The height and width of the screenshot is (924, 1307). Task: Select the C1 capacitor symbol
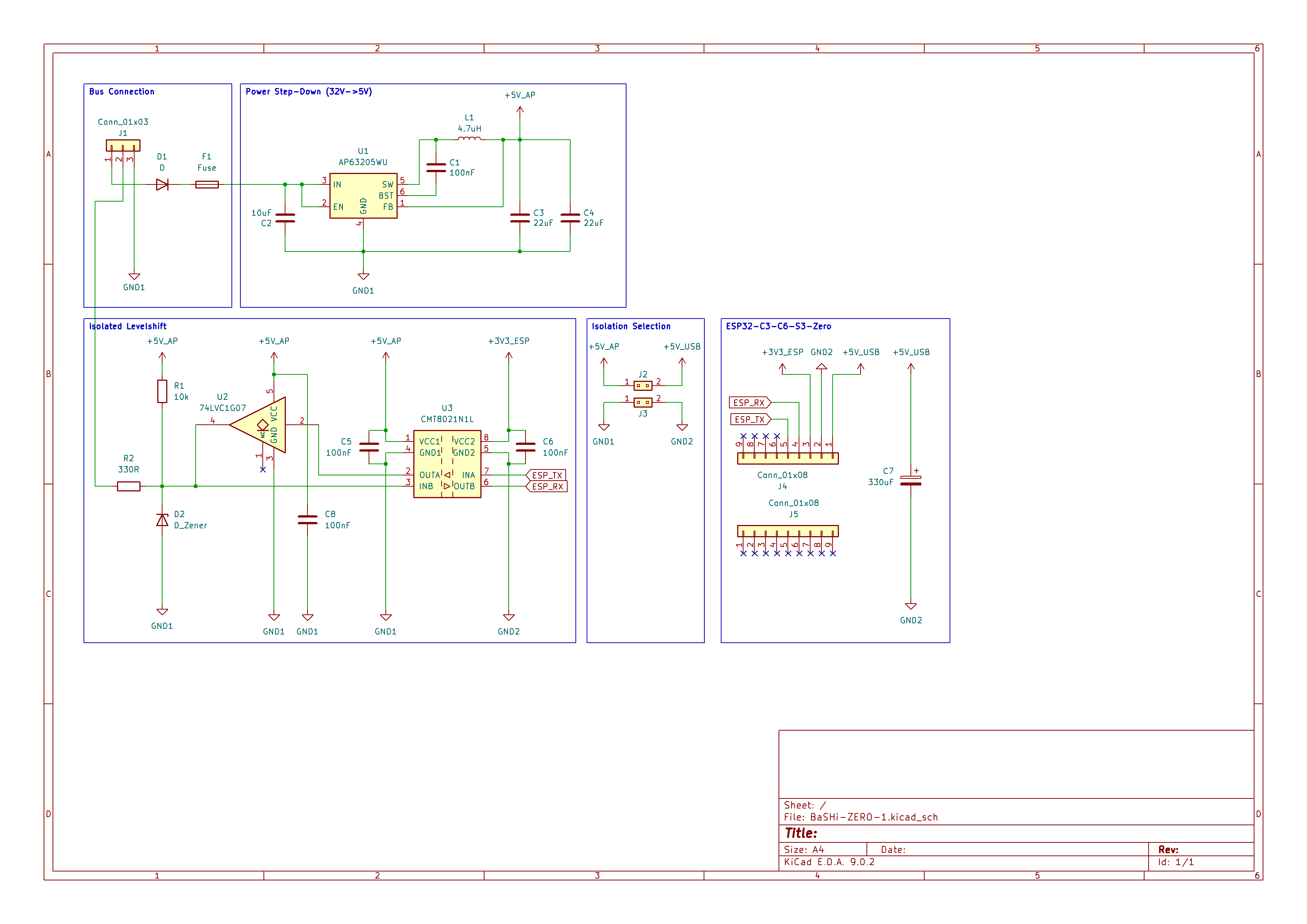(x=436, y=167)
